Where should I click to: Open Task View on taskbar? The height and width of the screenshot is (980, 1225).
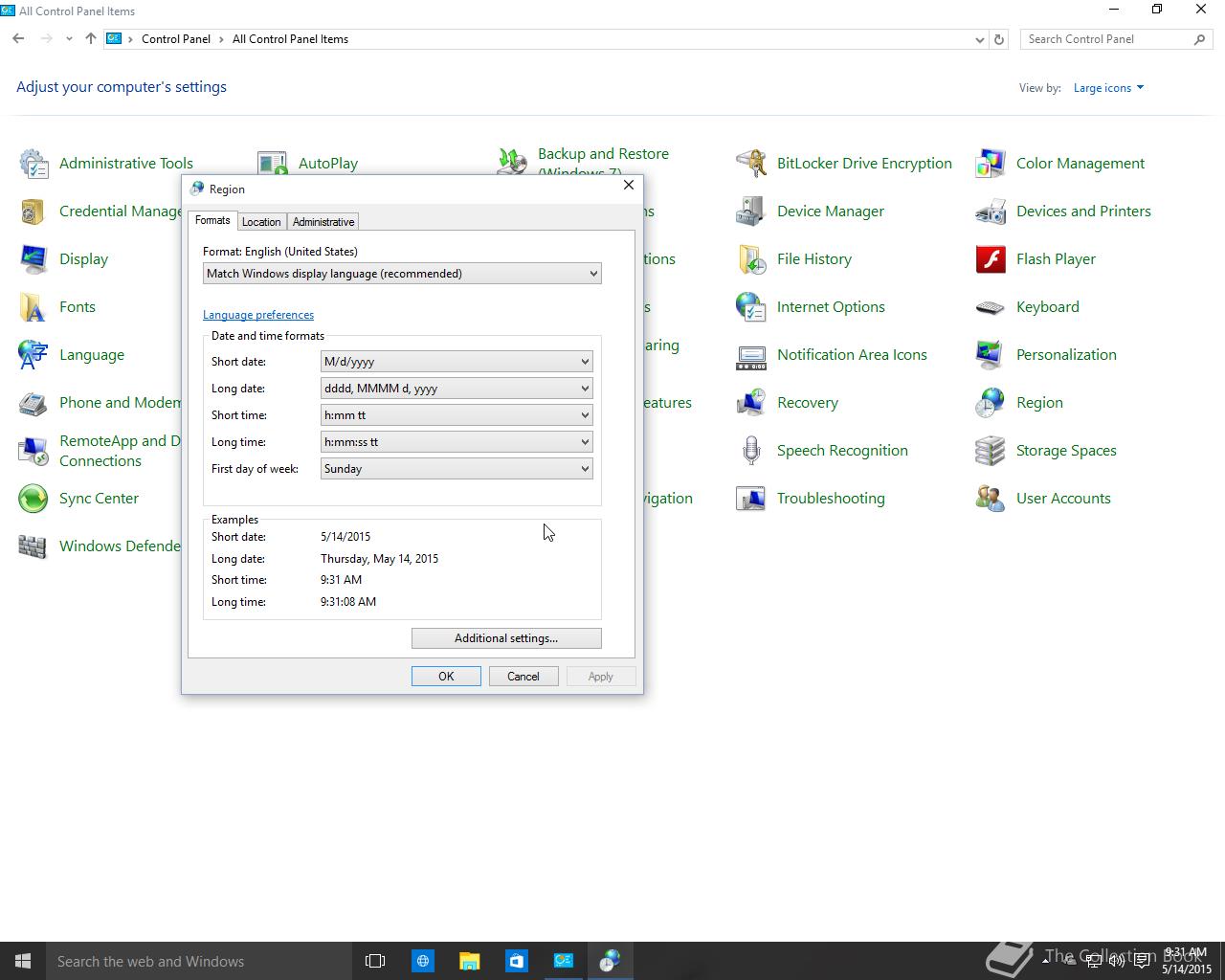[x=375, y=961]
